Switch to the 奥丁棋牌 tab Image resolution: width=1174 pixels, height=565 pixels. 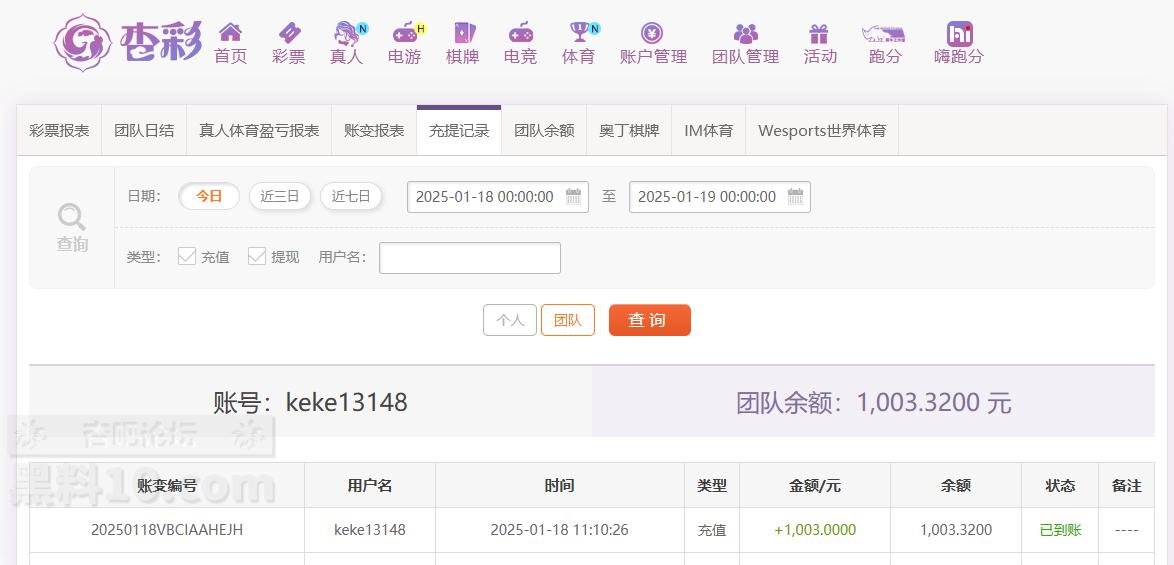click(630, 130)
